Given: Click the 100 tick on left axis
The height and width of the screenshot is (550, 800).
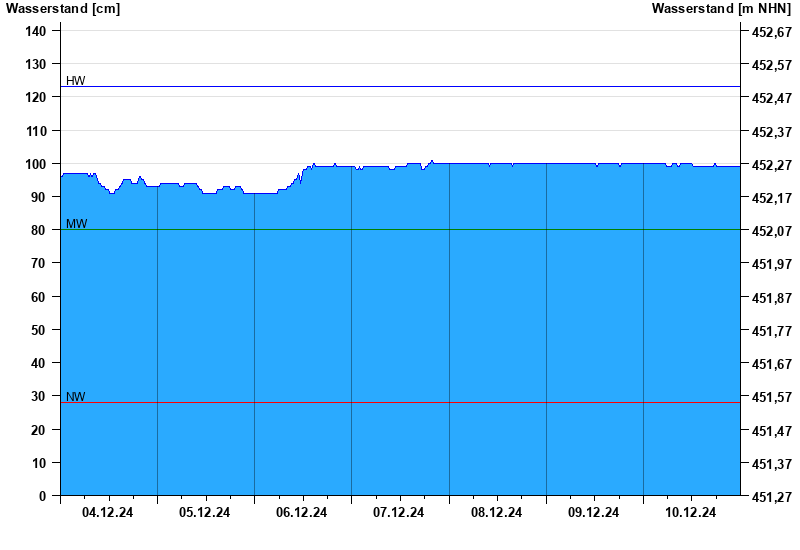Looking at the screenshot, I should click(36, 164).
